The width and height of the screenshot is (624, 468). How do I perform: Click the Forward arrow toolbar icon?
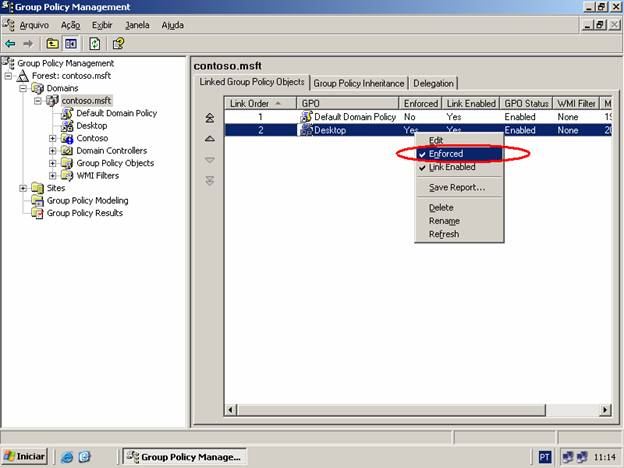[x=28, y=43]
